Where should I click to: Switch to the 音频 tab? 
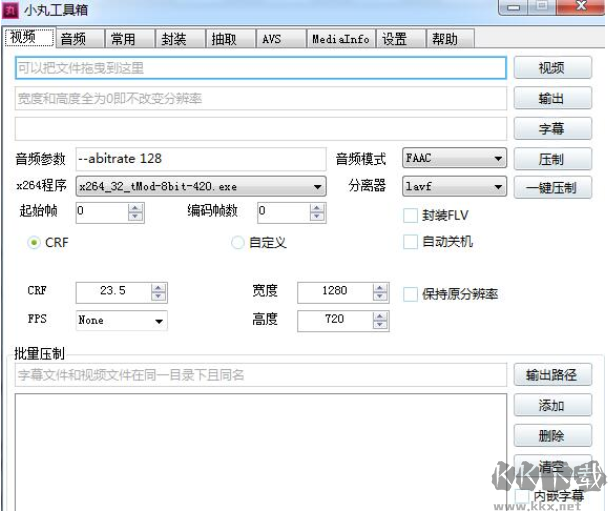tap(81, 39)
